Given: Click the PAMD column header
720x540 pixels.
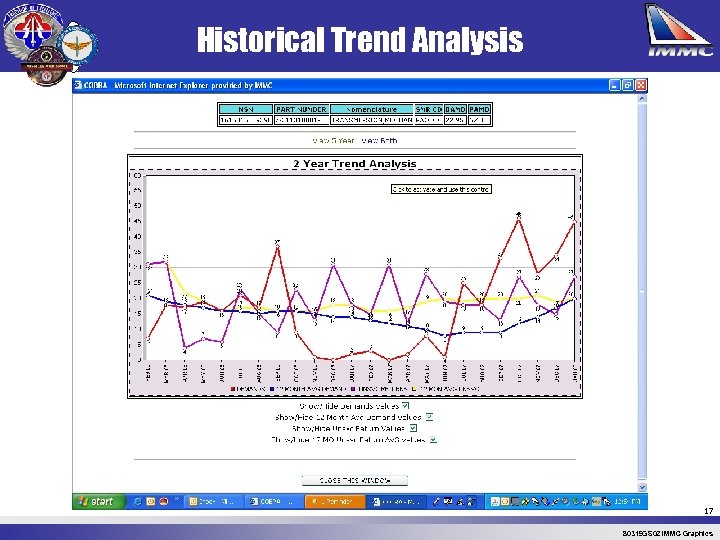Looking at the screenshot, I should (x=479, y=109).
